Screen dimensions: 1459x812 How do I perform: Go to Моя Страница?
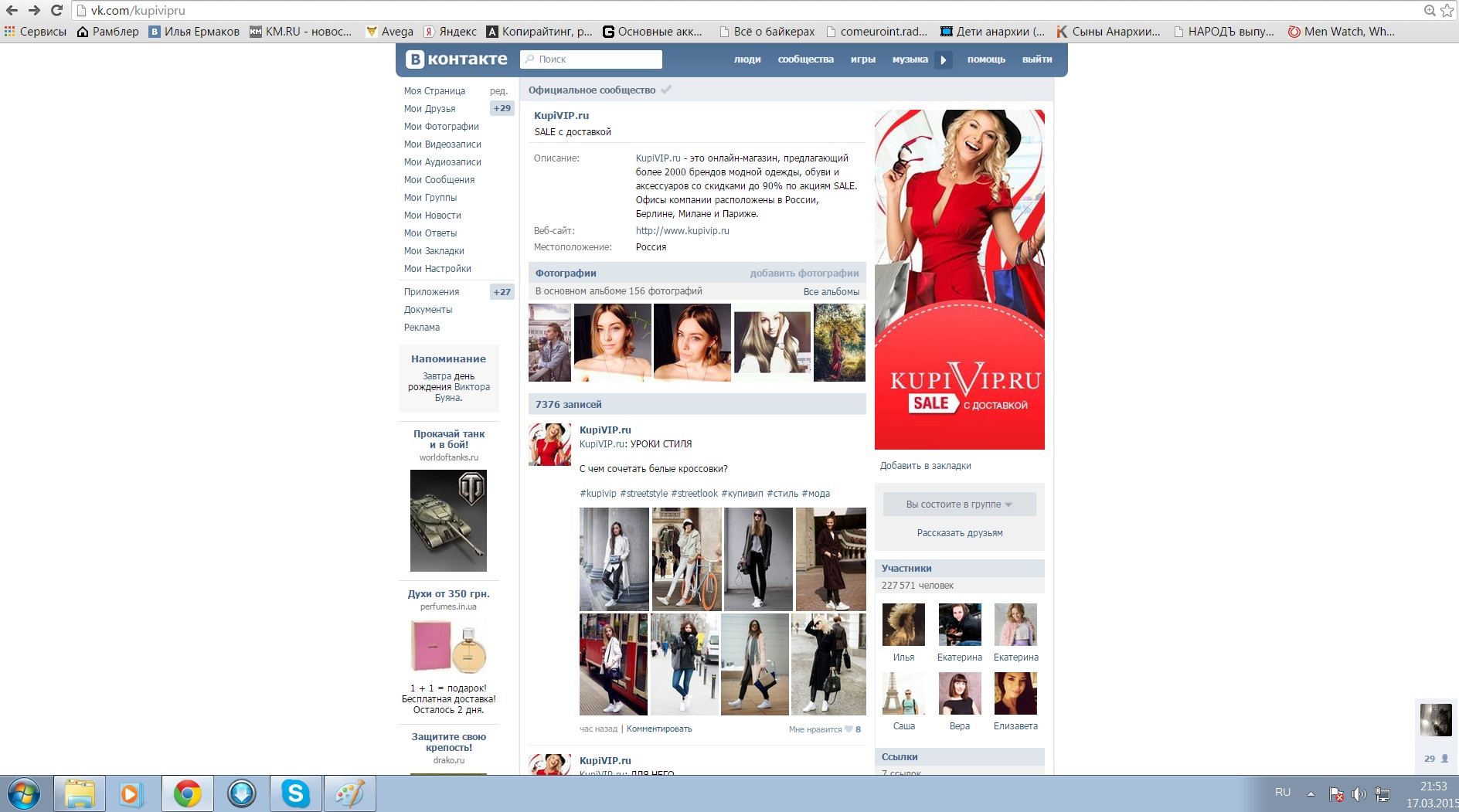434,91
